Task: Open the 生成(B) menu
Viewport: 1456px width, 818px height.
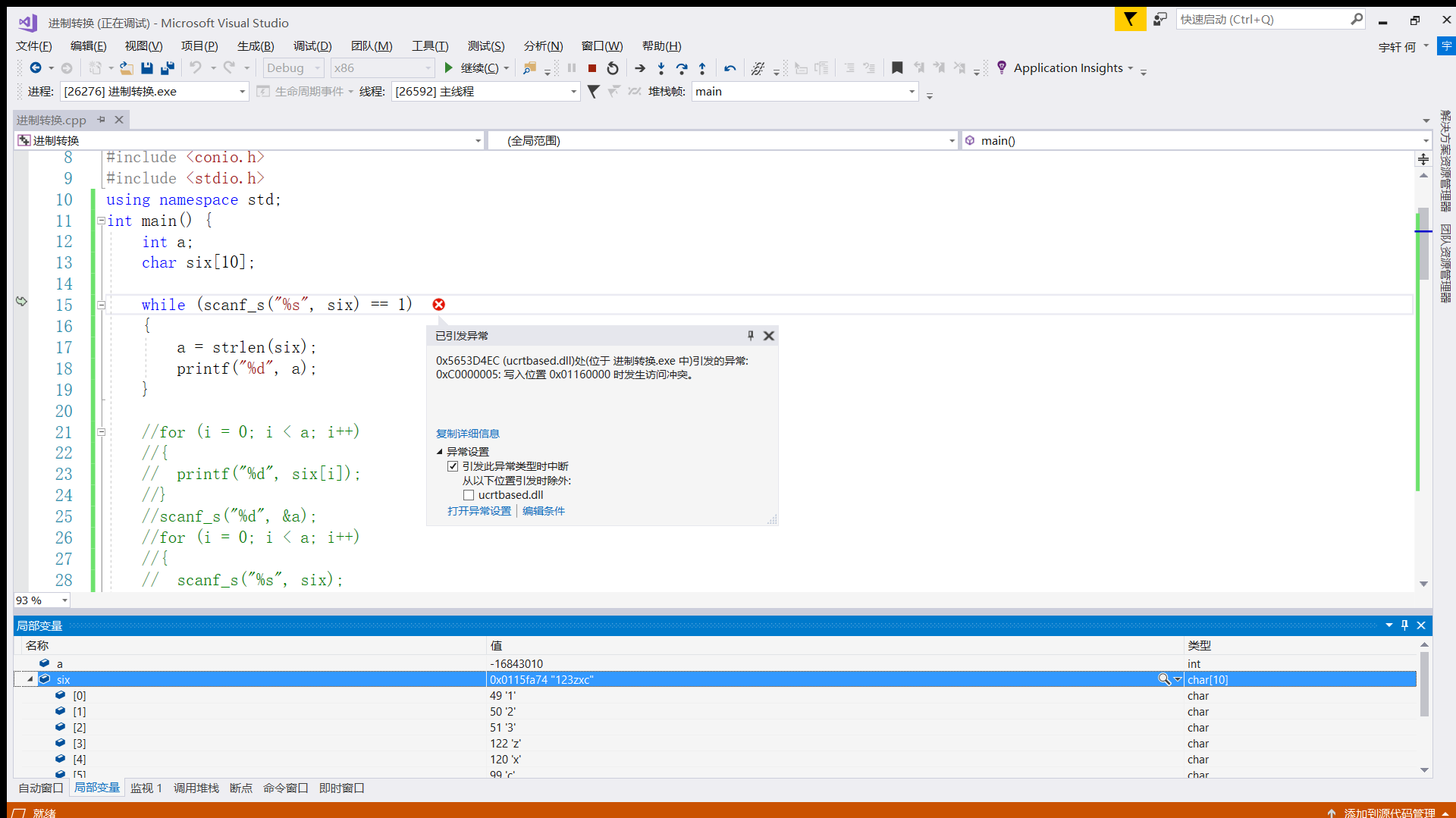Action: click(x=256, y=46)
